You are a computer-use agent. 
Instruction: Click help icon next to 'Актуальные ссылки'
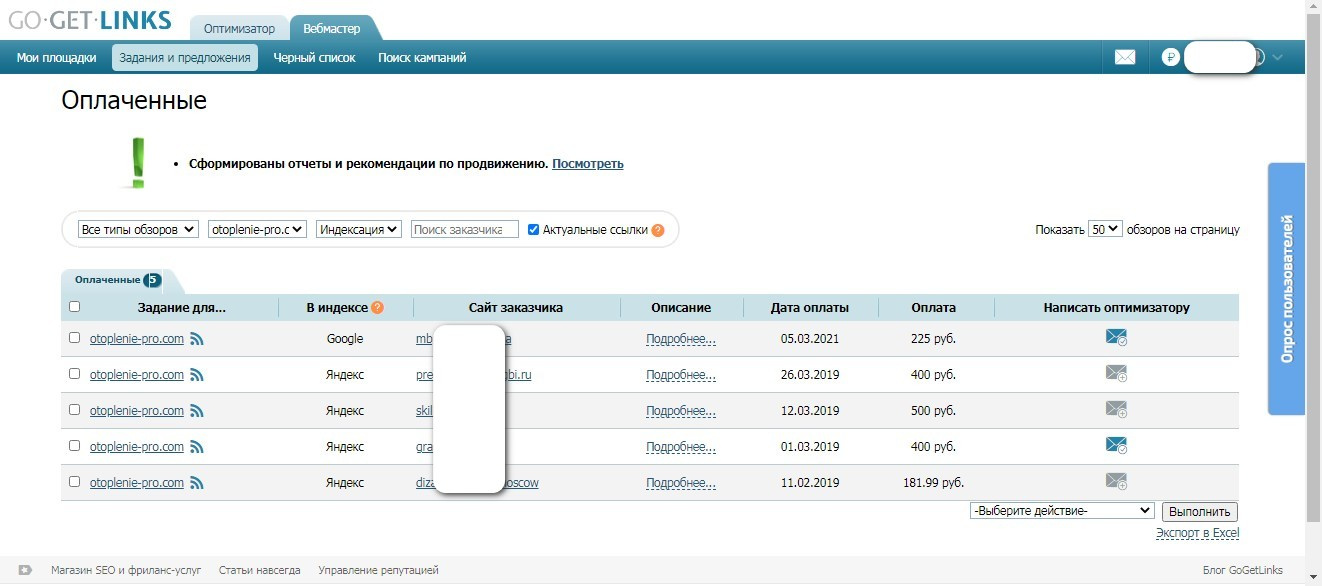[x=658, y=230]
